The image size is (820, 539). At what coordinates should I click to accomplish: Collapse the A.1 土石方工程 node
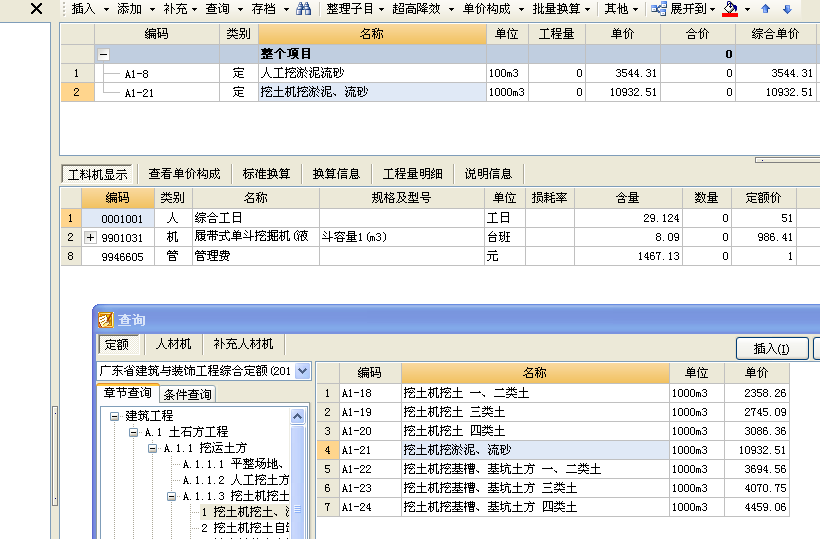coord(133,432)
